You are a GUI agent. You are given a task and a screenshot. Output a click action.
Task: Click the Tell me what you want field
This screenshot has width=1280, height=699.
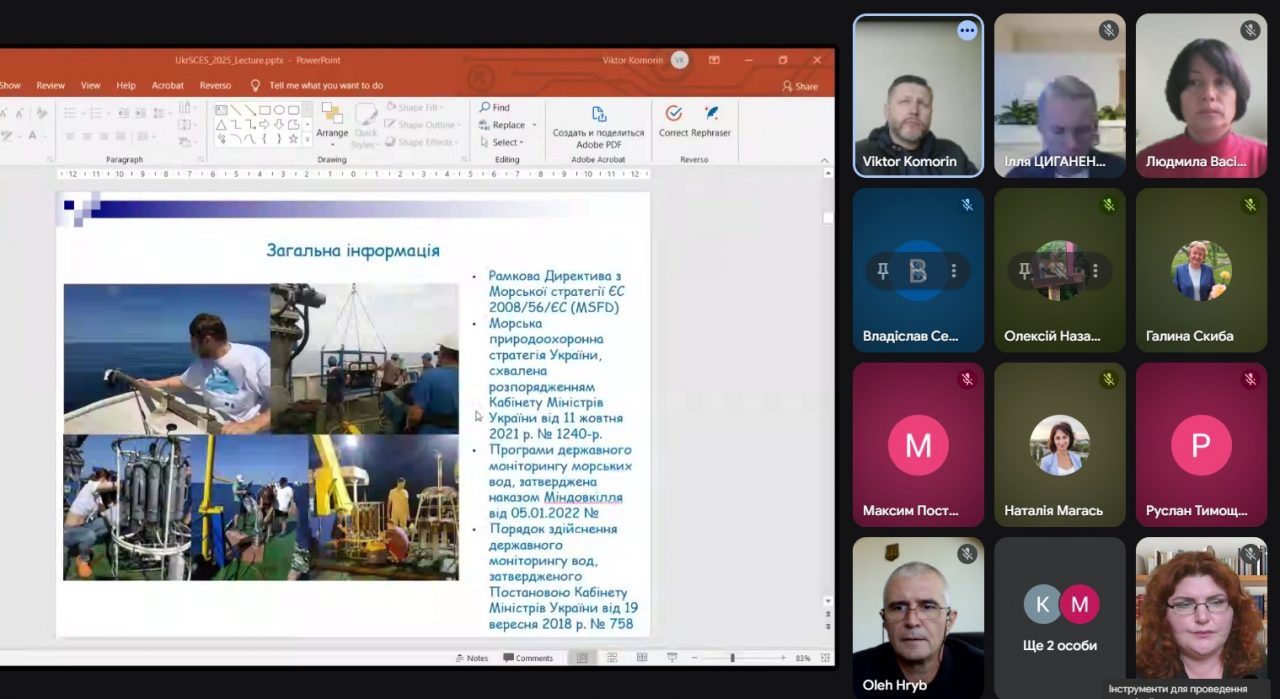pos(325,86)
